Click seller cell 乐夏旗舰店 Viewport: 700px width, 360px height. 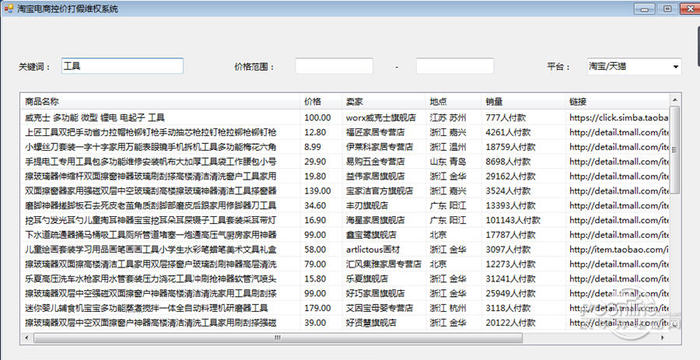point(367,279)
